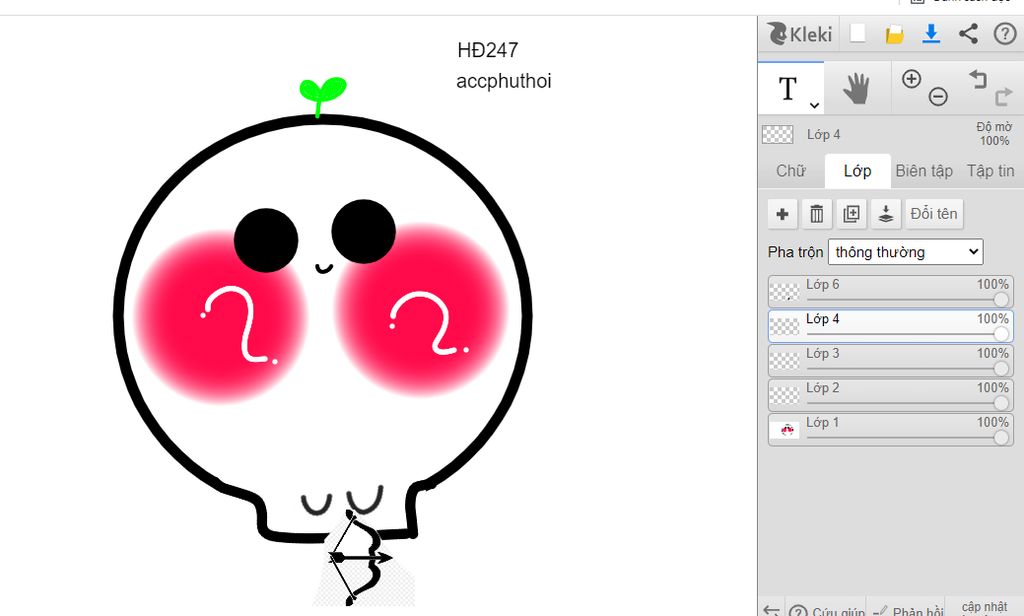The image size is (1024, 616).
Task: Merge layer down with the arrow icon
Action: pyautogui.click(x=886, y=214)
